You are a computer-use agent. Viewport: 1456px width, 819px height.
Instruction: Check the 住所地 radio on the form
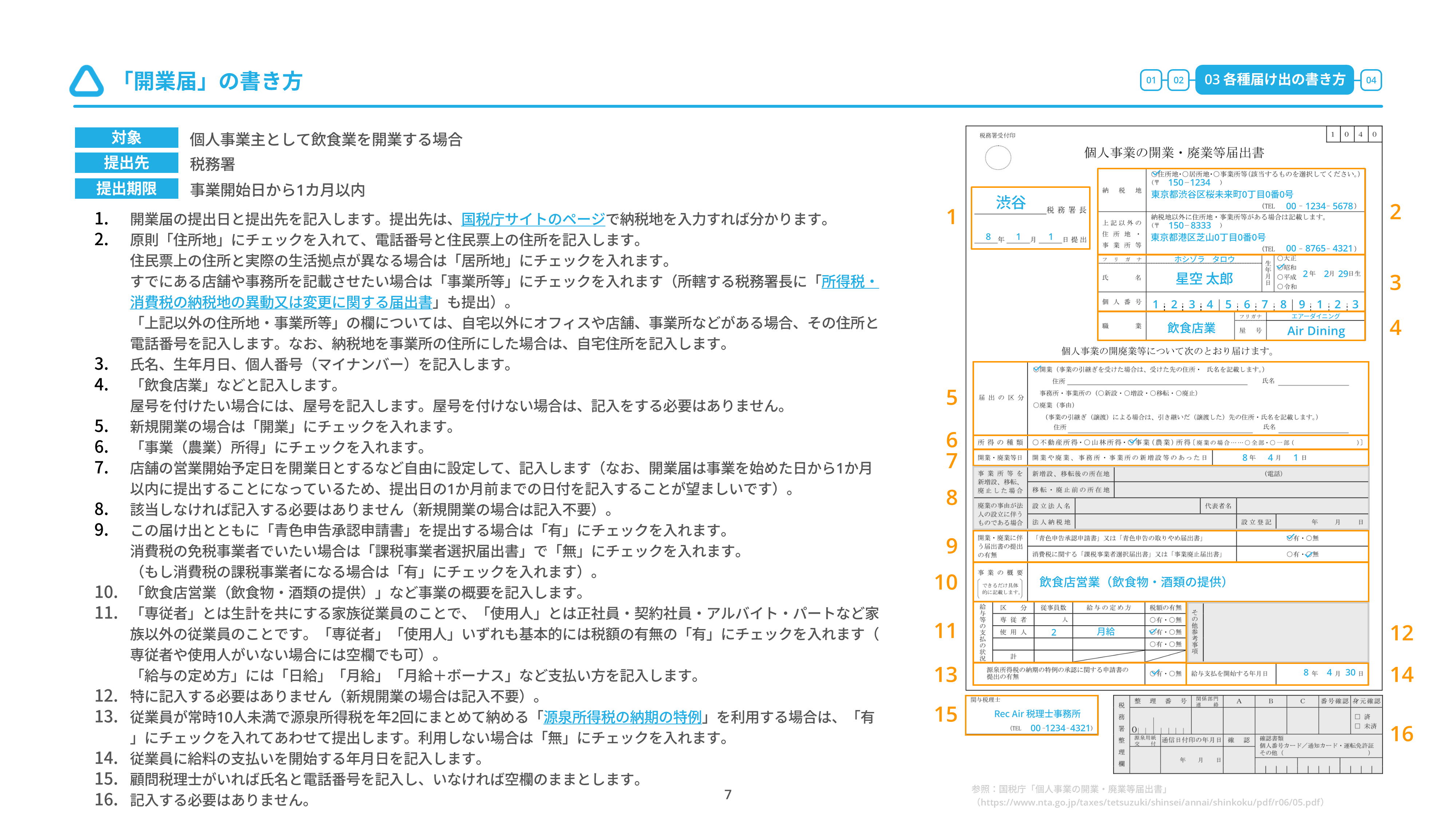[x=1155, y=174]
